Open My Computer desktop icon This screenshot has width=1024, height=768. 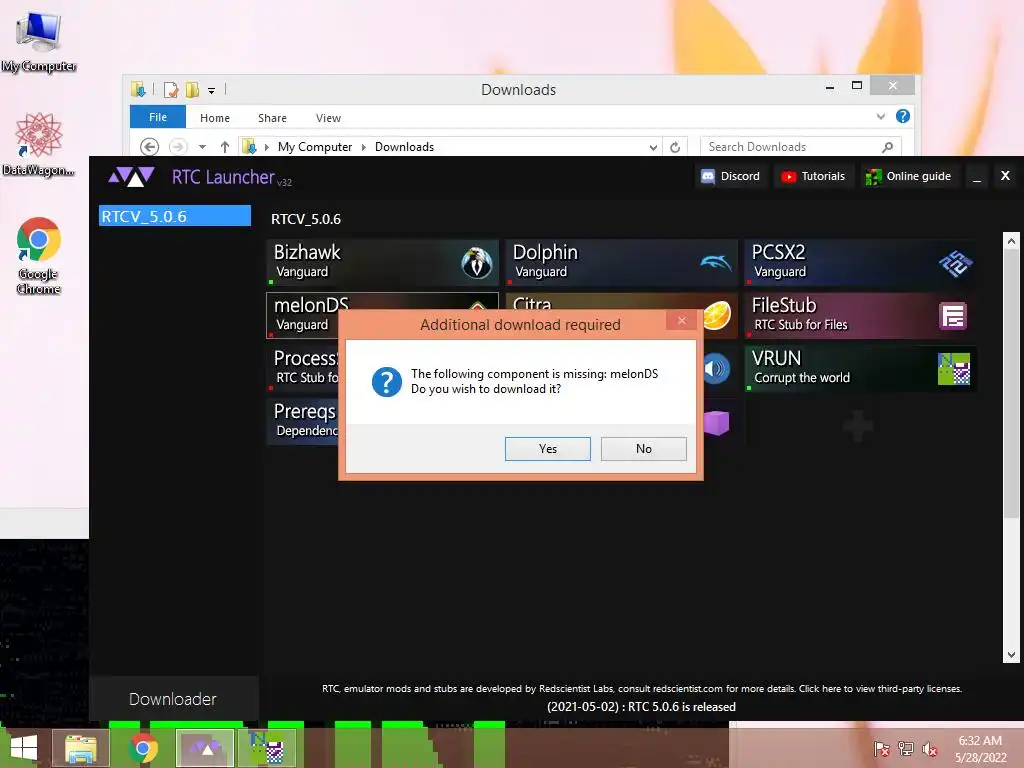pyautogui.click(x=39, y=42)
